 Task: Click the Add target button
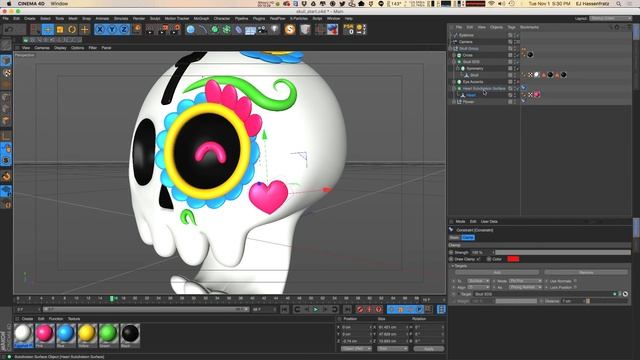(x=497, y=273)
